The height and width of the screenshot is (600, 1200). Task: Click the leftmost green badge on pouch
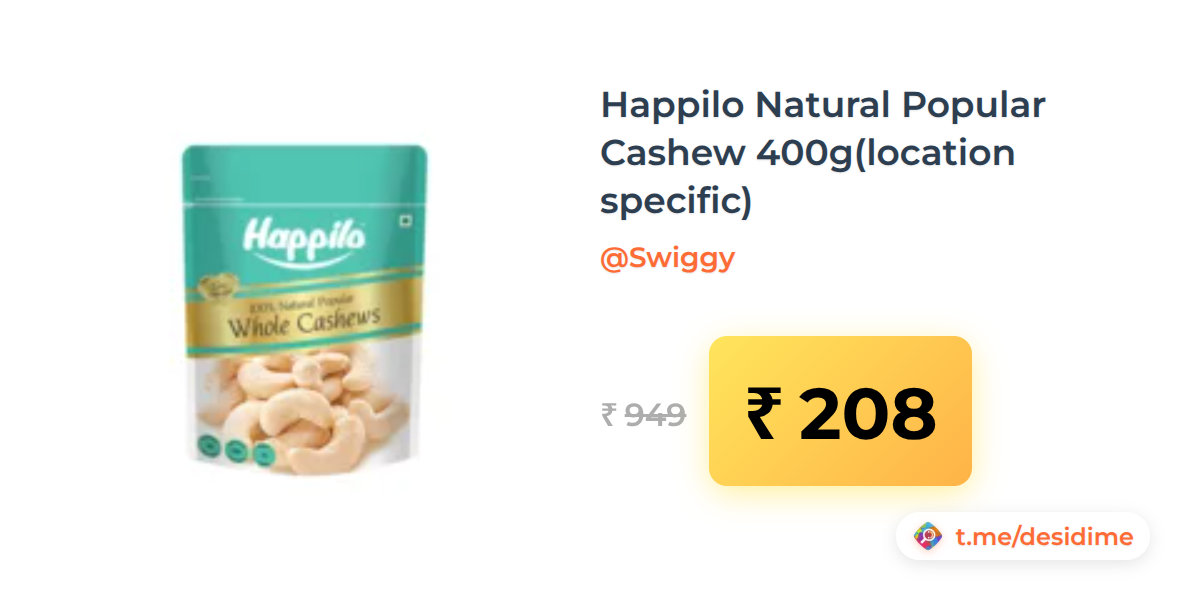coord(208,448)
